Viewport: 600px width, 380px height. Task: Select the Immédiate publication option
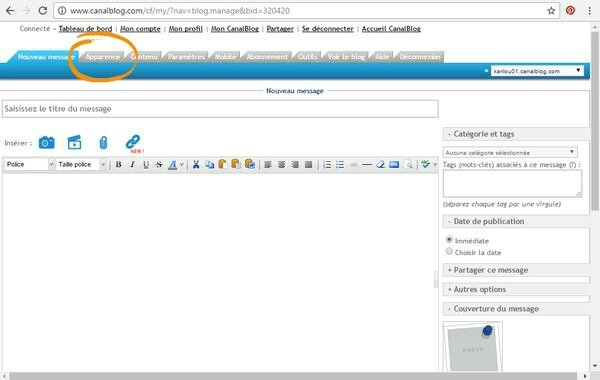point(449,240)
